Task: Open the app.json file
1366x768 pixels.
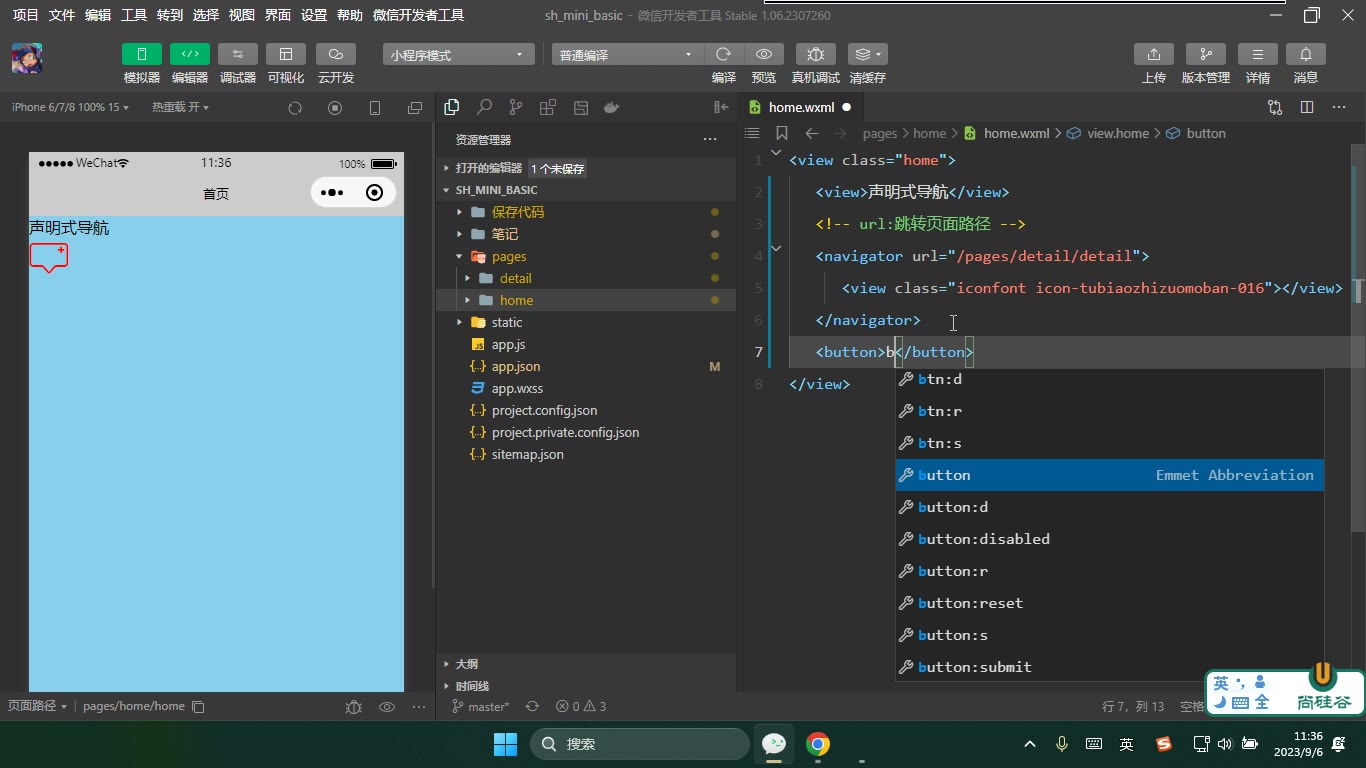Action: point(516,366)
